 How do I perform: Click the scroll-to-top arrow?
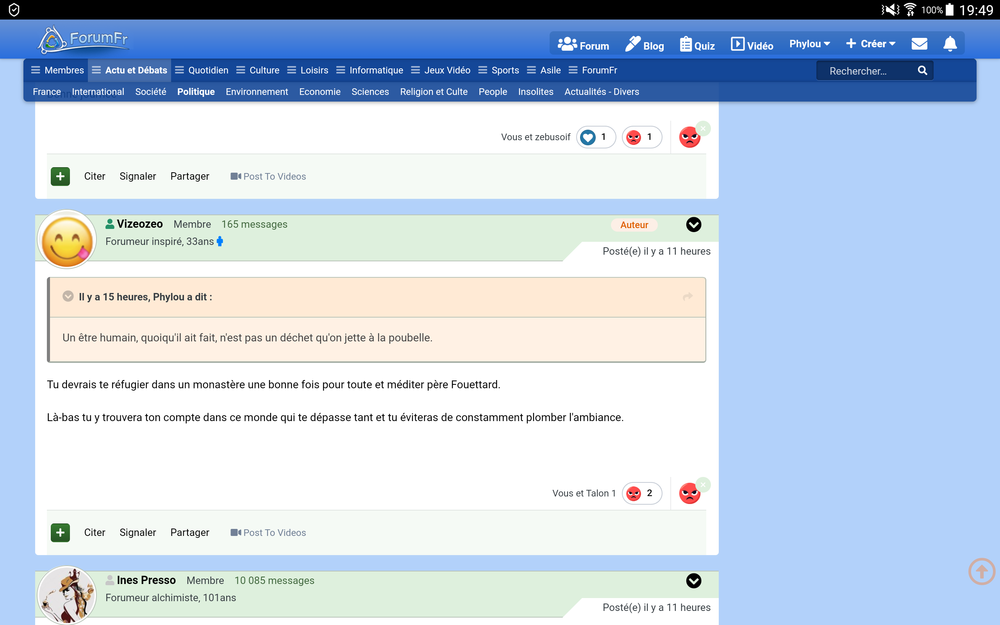tap(981, 572)
